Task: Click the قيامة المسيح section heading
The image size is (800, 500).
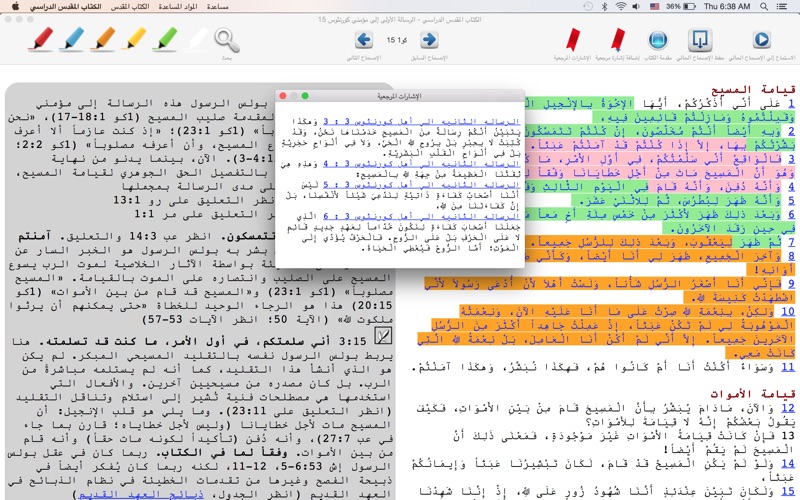Action: pyautogui.click(x=753, y=90)
